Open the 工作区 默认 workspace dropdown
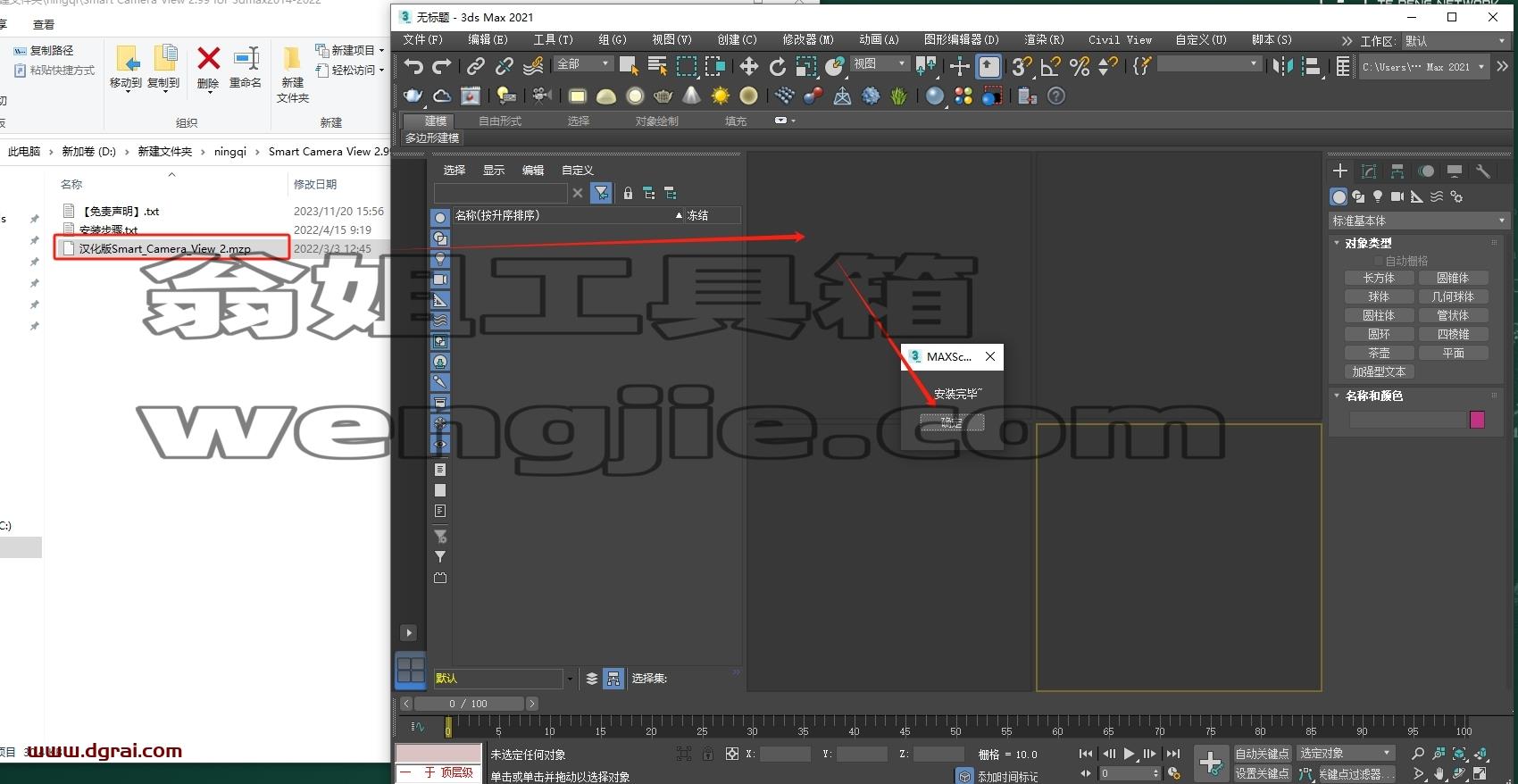Image resolution: width=1518 pixels, height=784 pixels. pyautogui.click(x=1455, y=41)
